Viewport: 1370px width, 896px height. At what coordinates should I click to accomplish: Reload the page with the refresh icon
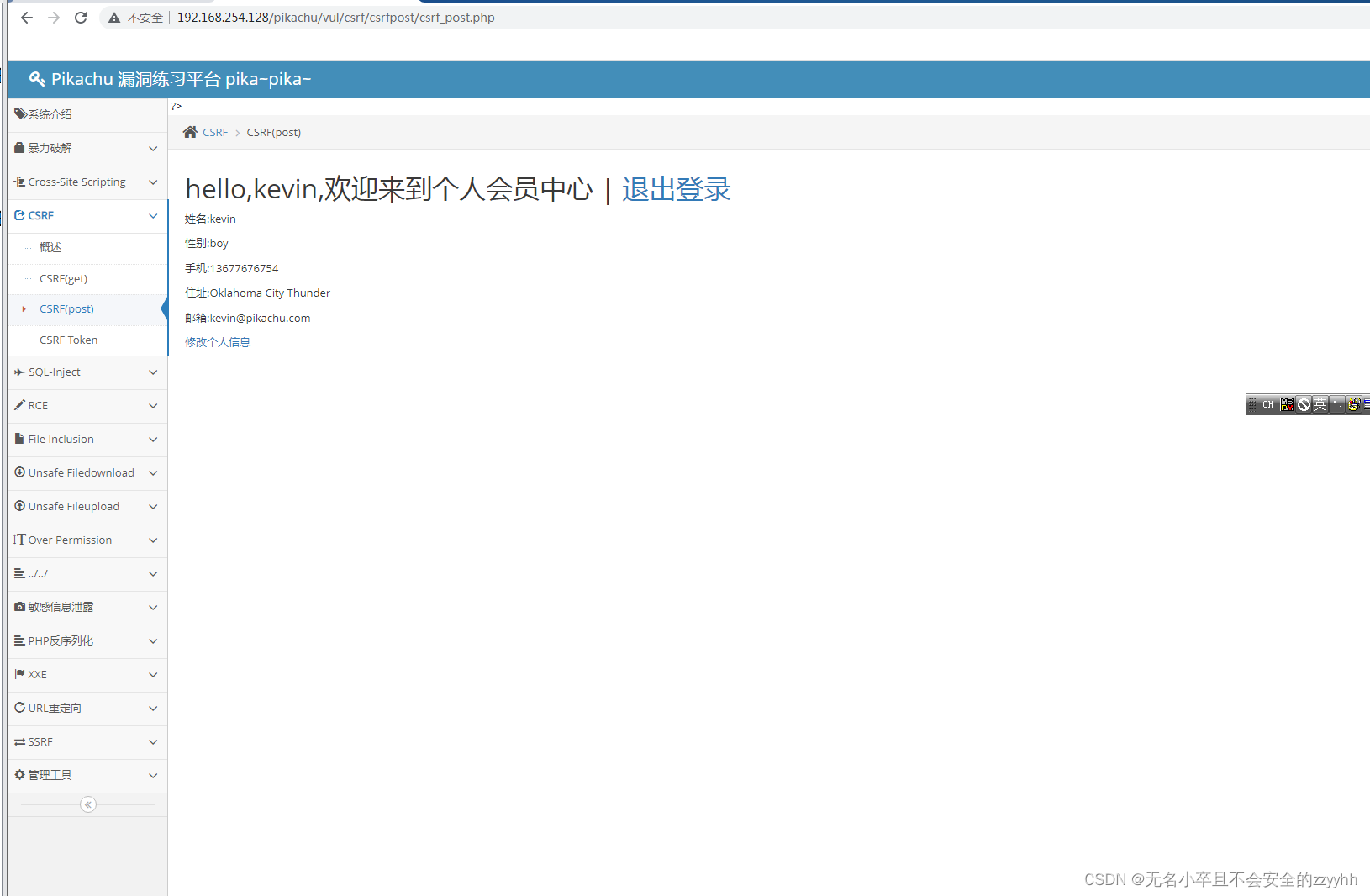coord(81,18)
